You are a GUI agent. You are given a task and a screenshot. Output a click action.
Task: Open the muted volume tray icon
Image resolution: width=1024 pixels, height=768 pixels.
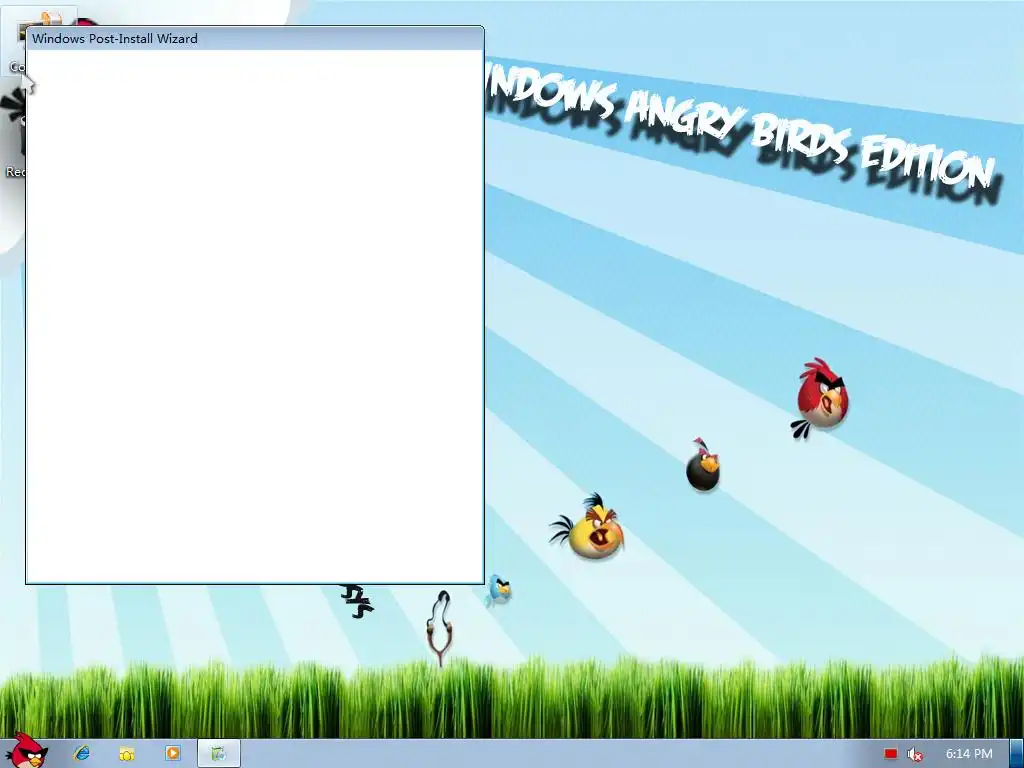pyautogui.click(x=915, y=754)
